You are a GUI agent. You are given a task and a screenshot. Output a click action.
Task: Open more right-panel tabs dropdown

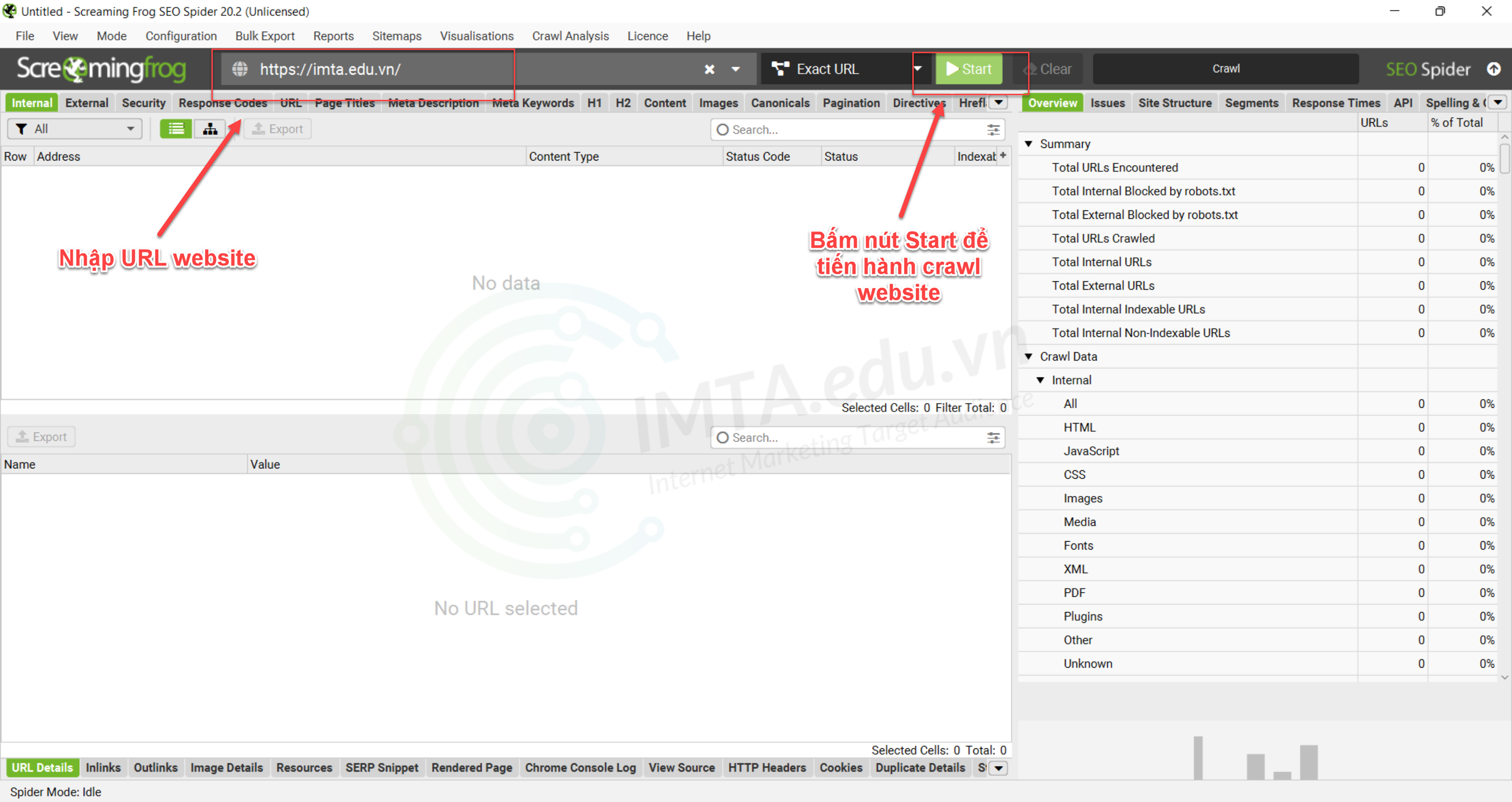pyautogui.click(x=1498, y=103)
